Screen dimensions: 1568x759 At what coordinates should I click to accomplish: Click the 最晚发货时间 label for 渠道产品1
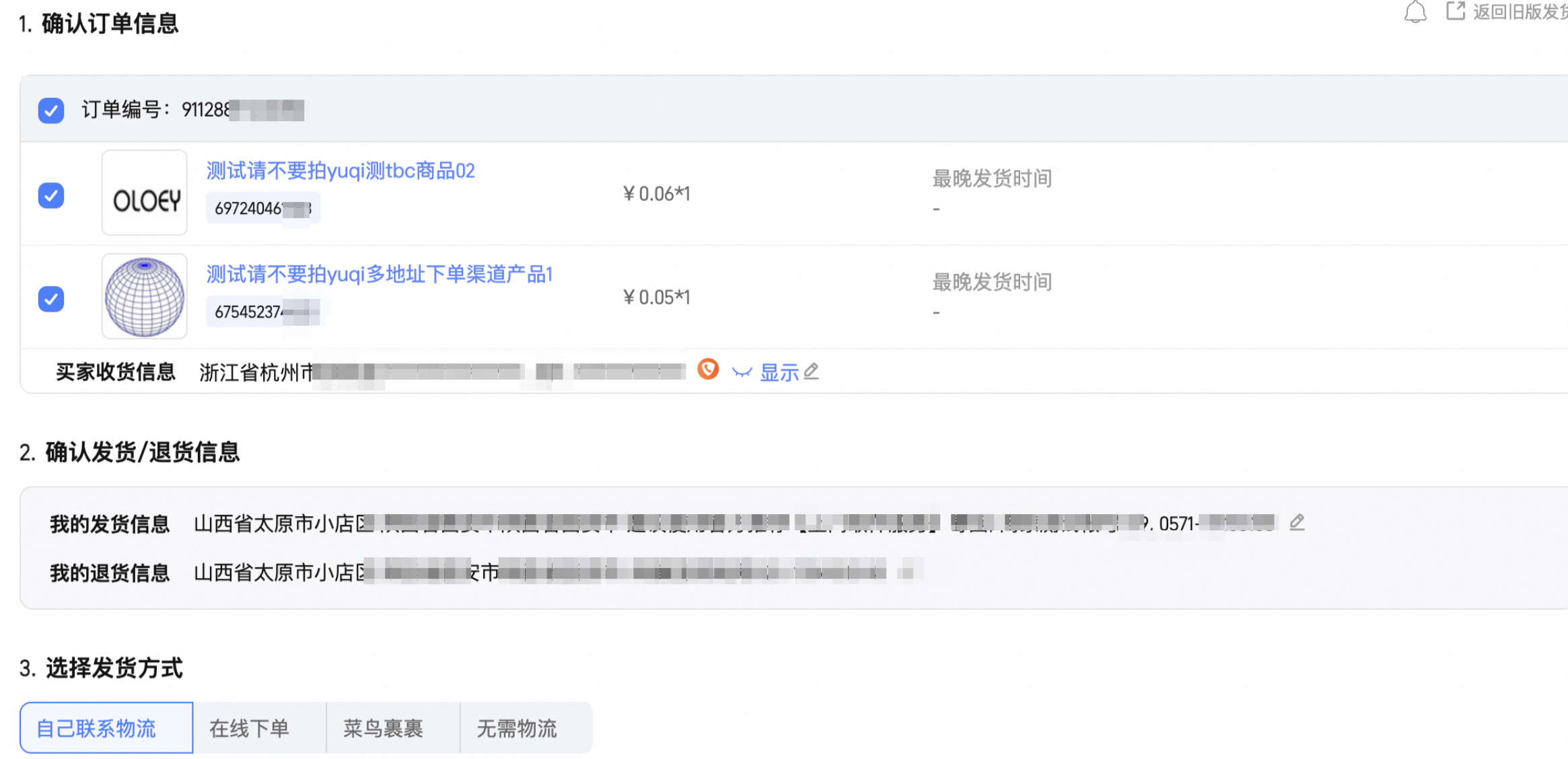click(x=992, y=283)
